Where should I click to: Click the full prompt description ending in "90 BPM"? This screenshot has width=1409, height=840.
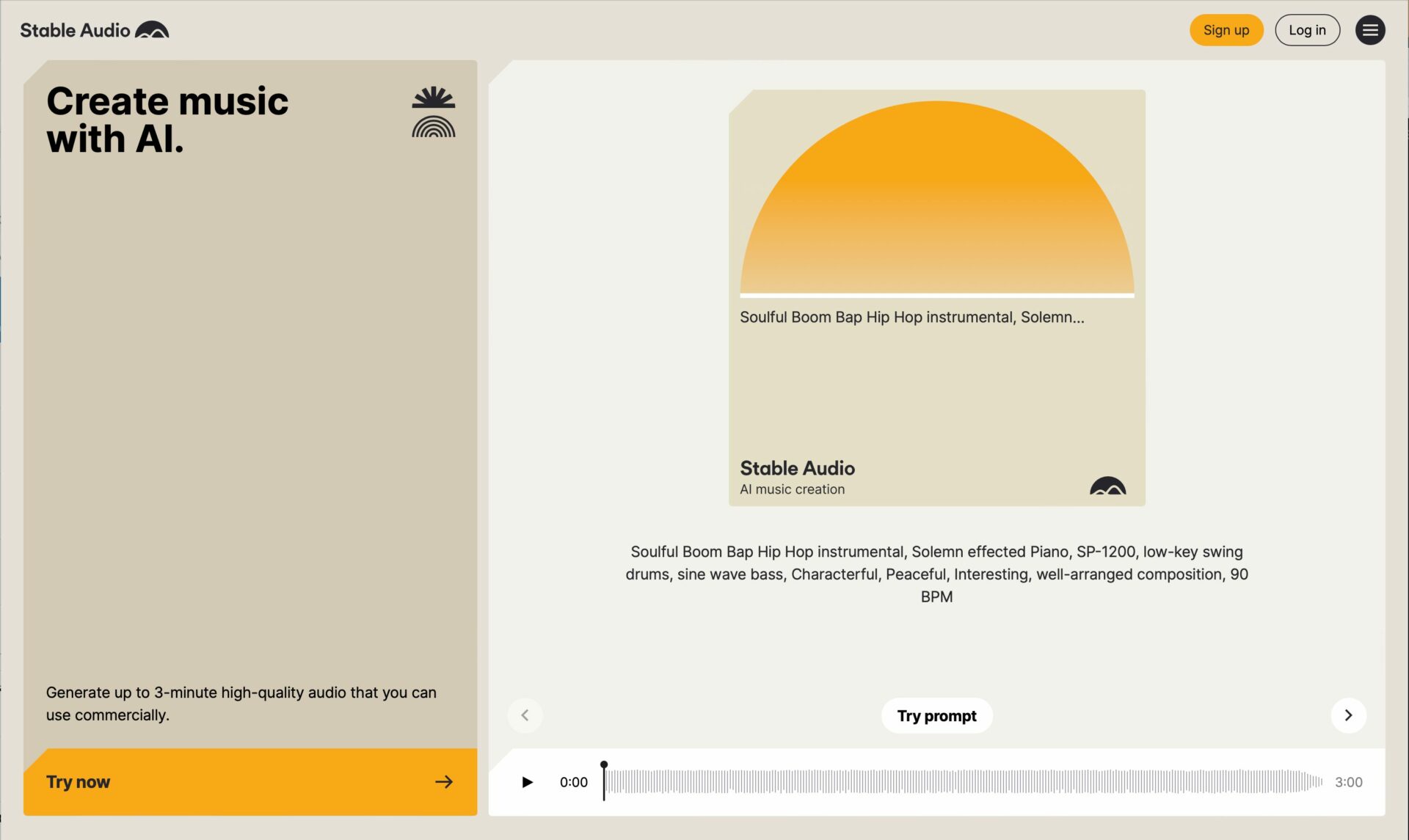pyautogui.click(x=936, y=574)
